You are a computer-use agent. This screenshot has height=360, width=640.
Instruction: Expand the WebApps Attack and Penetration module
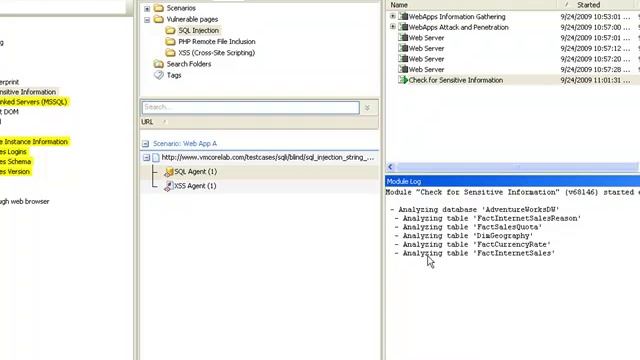392,27
